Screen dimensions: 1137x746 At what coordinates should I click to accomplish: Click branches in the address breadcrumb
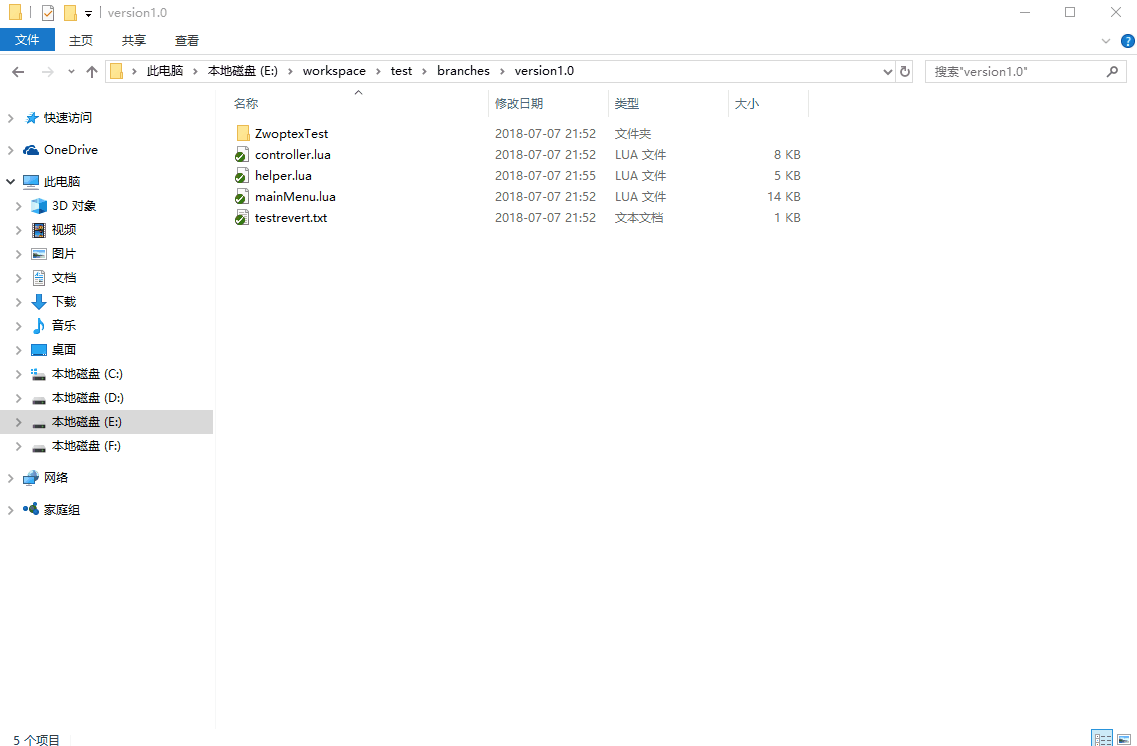(463, 71)
